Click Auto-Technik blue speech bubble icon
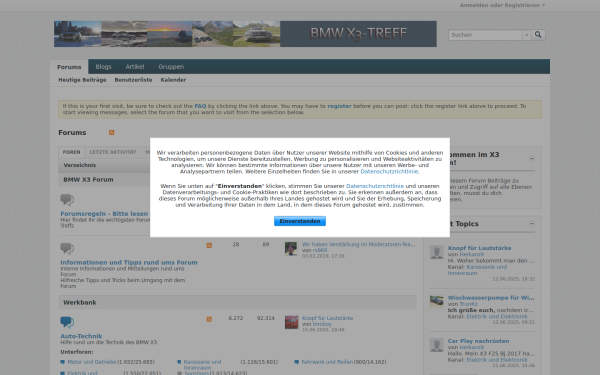 (x=67, y=322)
